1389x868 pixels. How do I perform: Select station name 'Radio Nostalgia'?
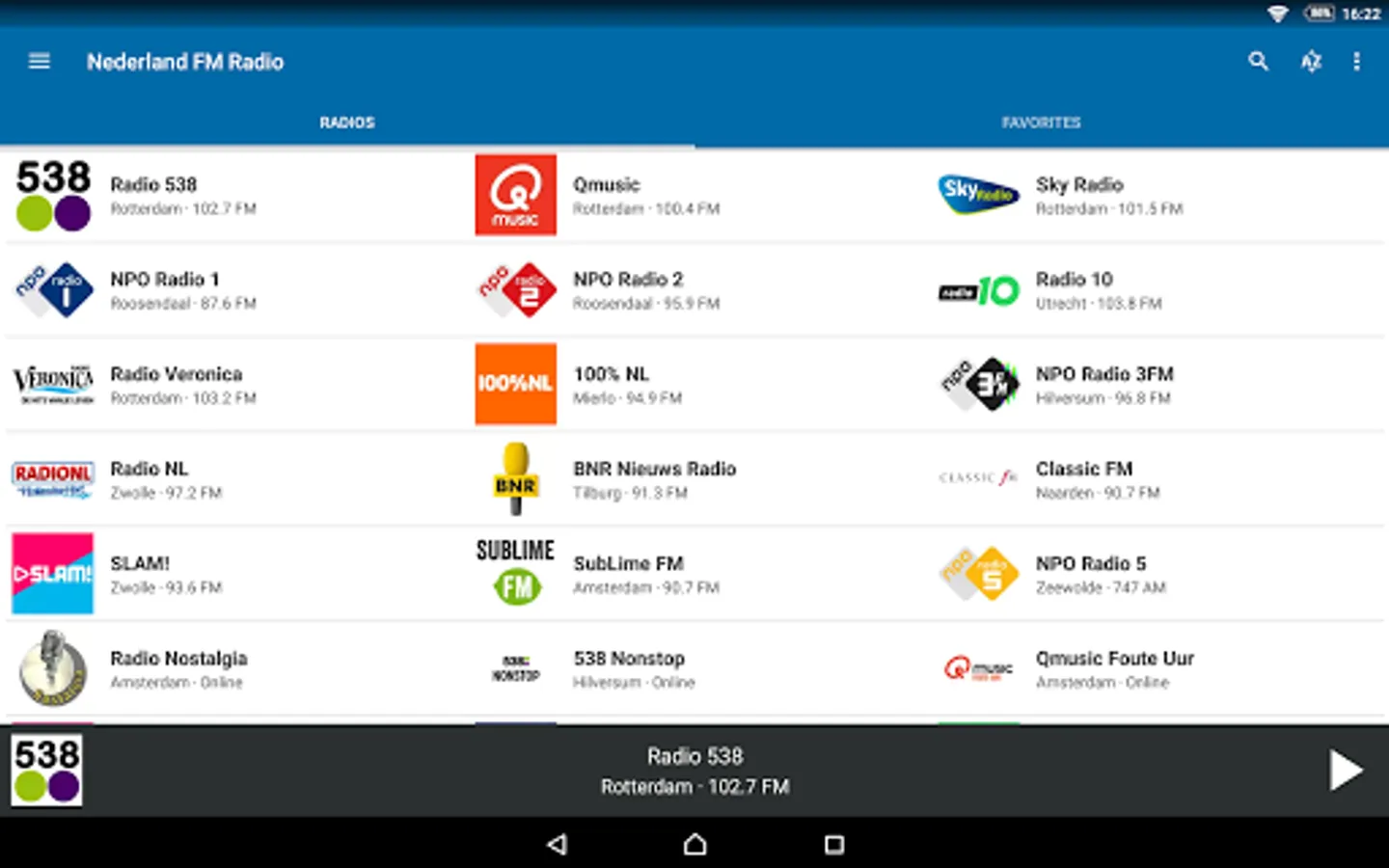coord(178,659)
